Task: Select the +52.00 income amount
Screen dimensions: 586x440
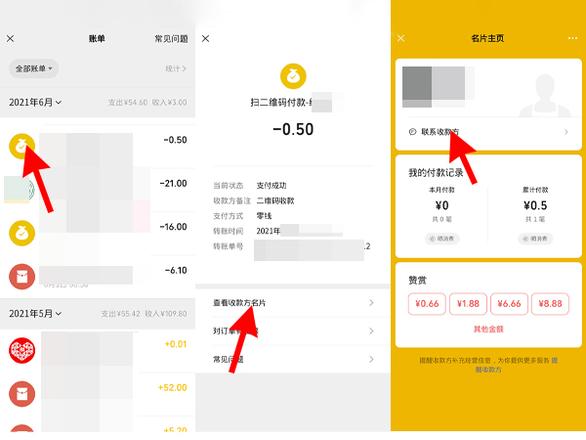Action: click(x=172, y=387)
